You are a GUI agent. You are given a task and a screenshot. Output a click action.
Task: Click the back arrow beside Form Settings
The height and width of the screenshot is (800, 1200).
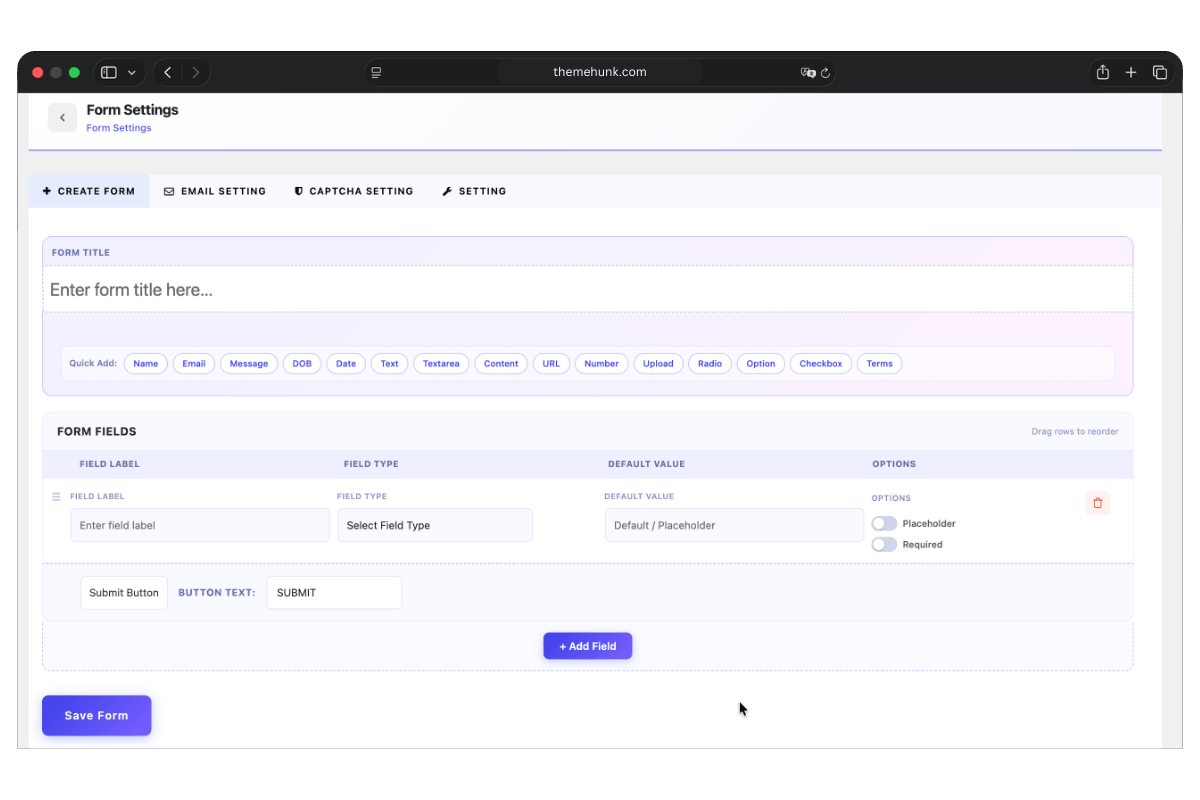pos(62,118)
